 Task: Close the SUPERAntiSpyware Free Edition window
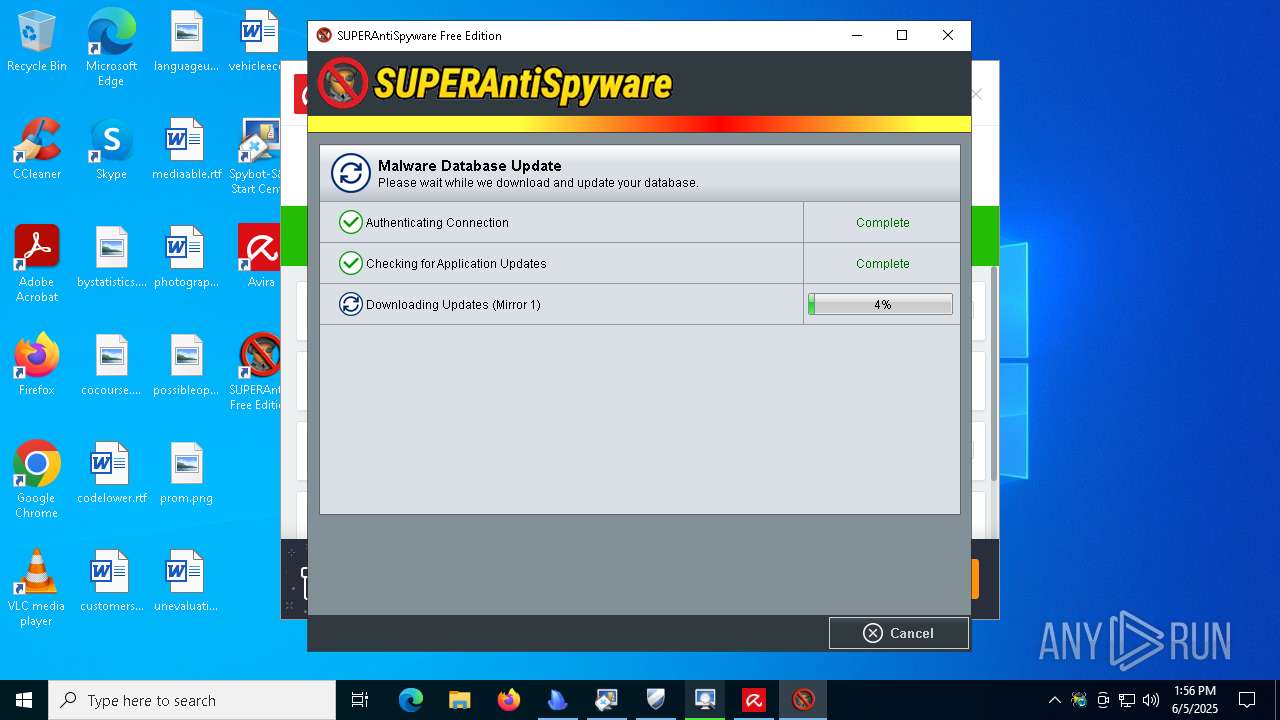(x=948, y=35)
